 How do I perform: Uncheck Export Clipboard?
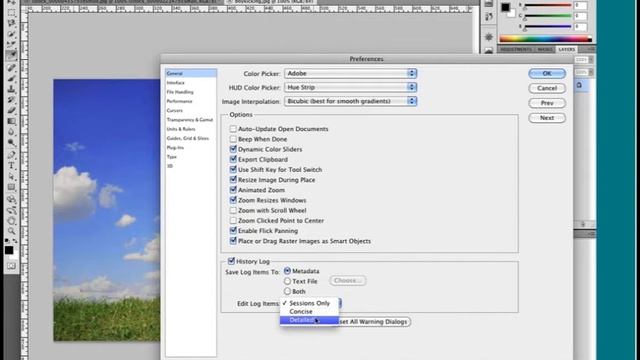233,160
